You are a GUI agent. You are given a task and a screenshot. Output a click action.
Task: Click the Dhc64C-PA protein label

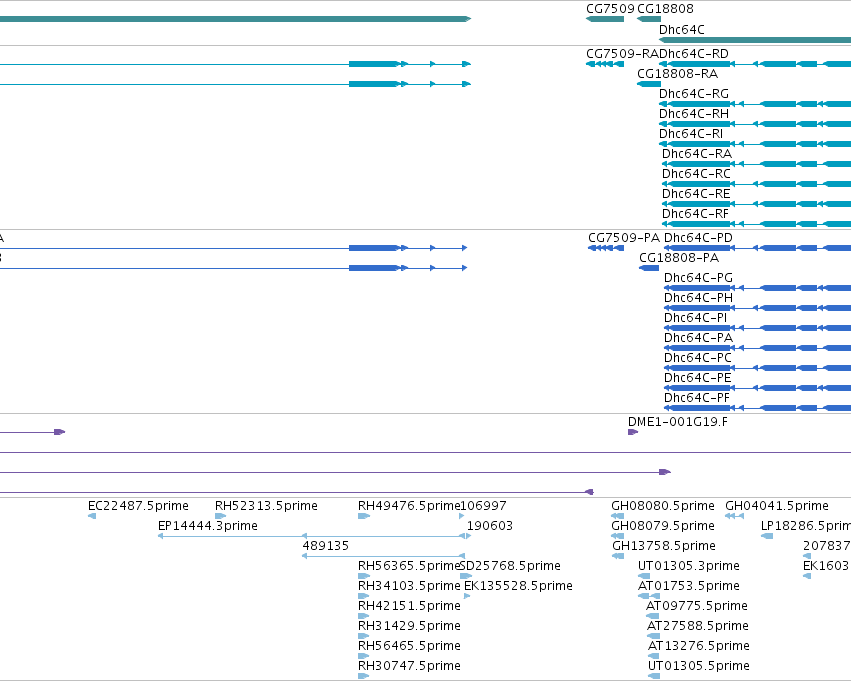(x=698, y=339)
